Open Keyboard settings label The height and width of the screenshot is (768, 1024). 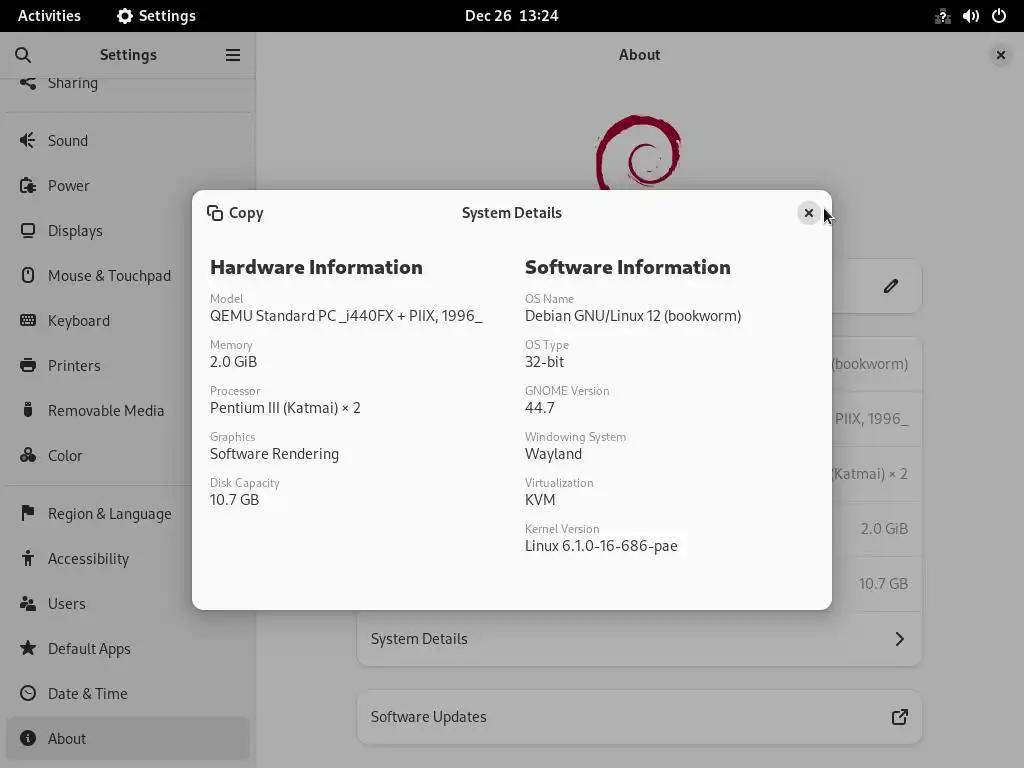(x=78, y=321)
